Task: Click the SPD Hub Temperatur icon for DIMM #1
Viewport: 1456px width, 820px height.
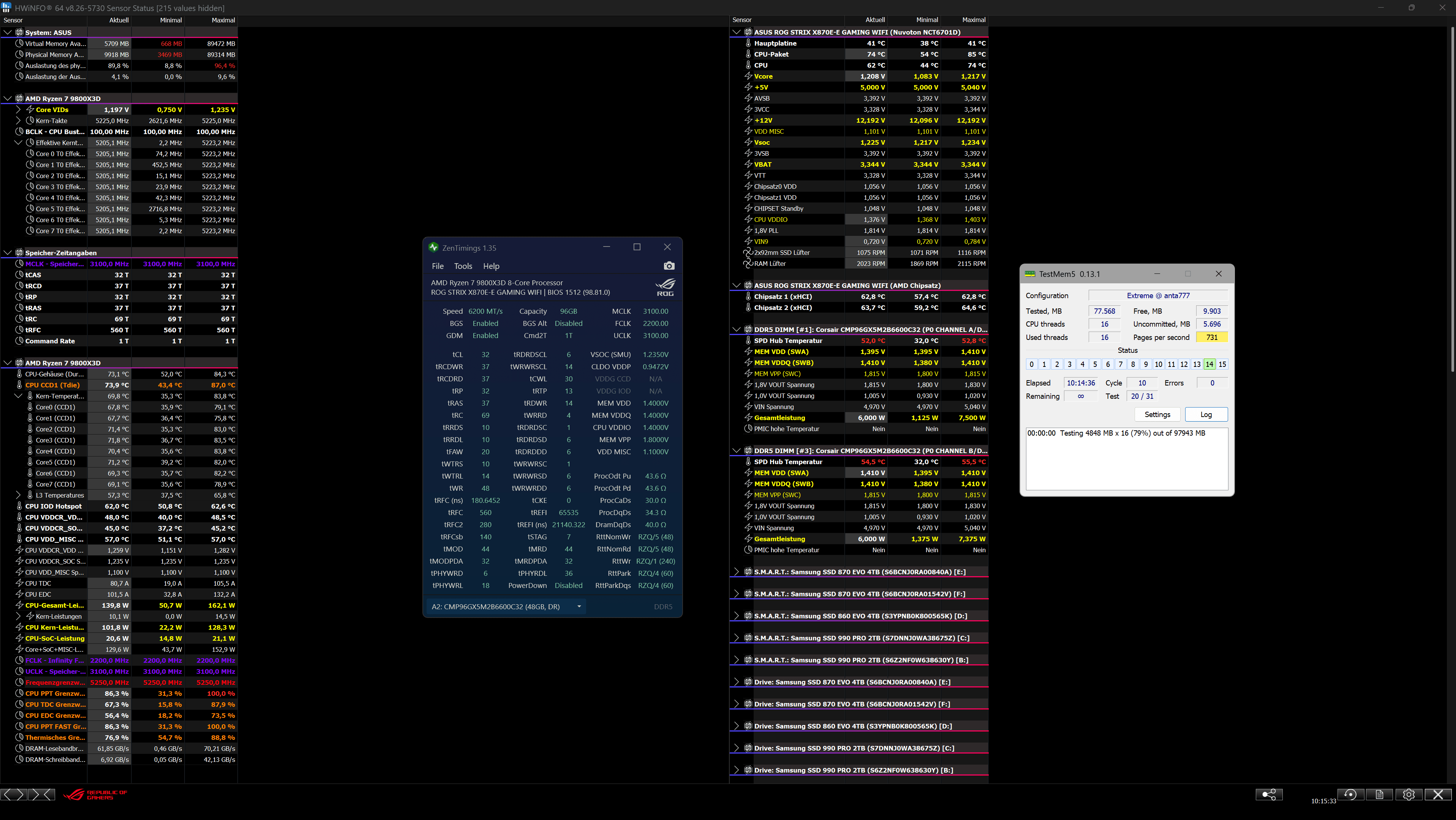Action: (748, 341)
